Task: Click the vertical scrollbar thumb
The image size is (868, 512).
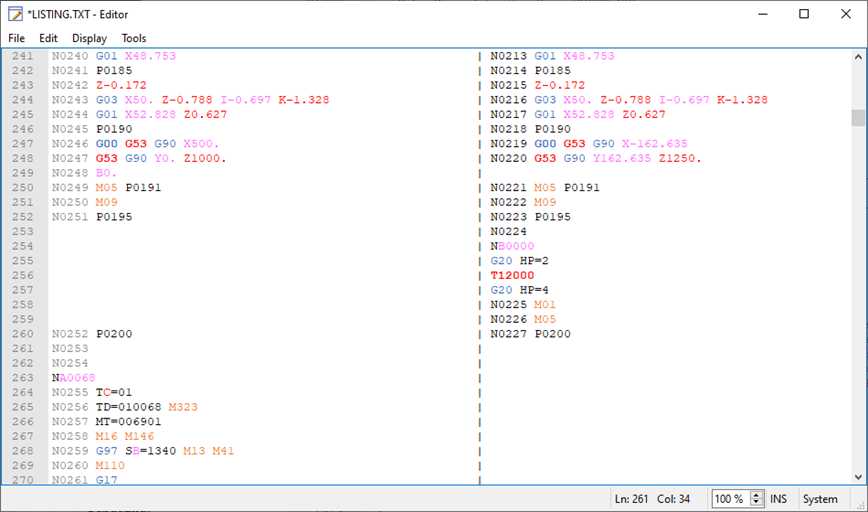Action: [x=858, y=118]
